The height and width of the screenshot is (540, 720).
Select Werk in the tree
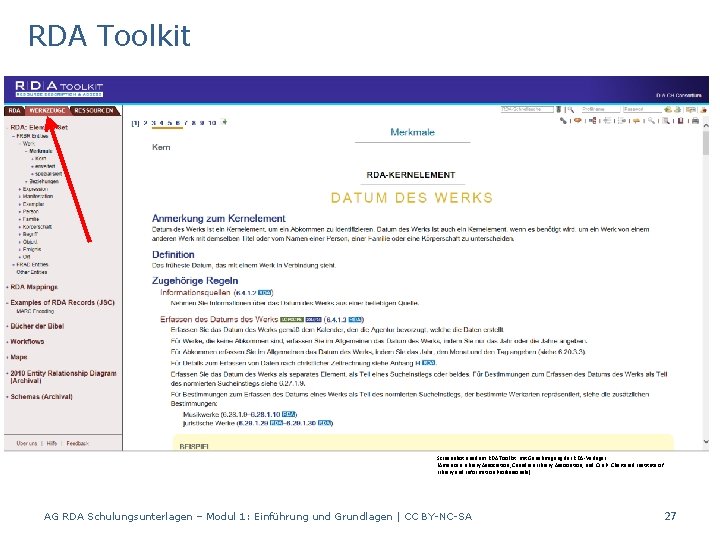(x=28, y=144)
